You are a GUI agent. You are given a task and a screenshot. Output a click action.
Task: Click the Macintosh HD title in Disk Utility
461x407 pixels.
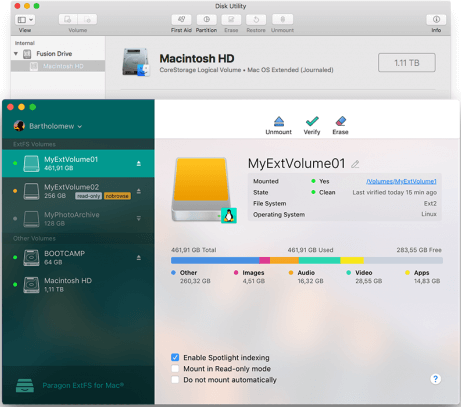[x=197, y=59]
